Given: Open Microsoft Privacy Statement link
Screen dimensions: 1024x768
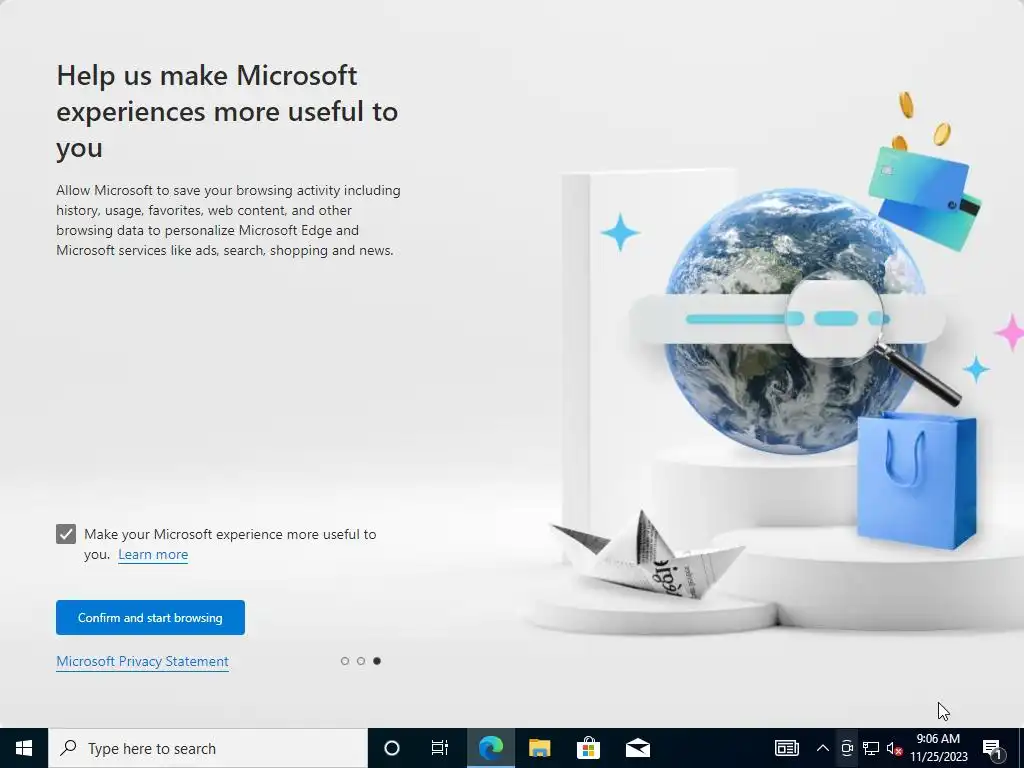Looking at the screenshot, I should [142, 661].
